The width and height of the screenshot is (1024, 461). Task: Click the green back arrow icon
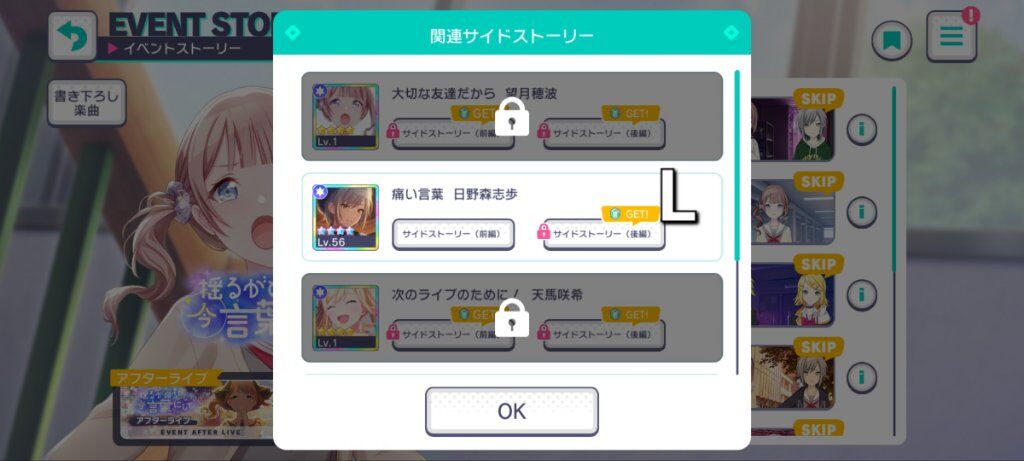coord(72,36)
